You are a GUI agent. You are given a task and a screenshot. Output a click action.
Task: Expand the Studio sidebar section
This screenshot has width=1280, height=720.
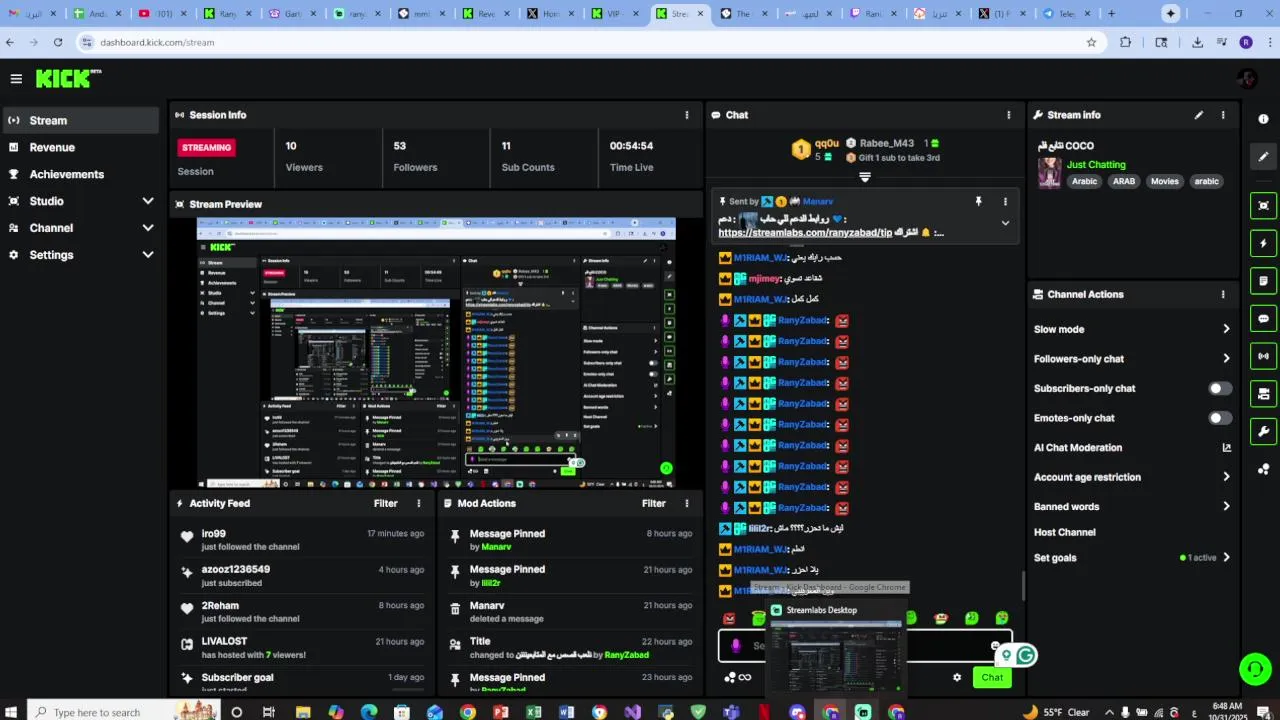80,201
